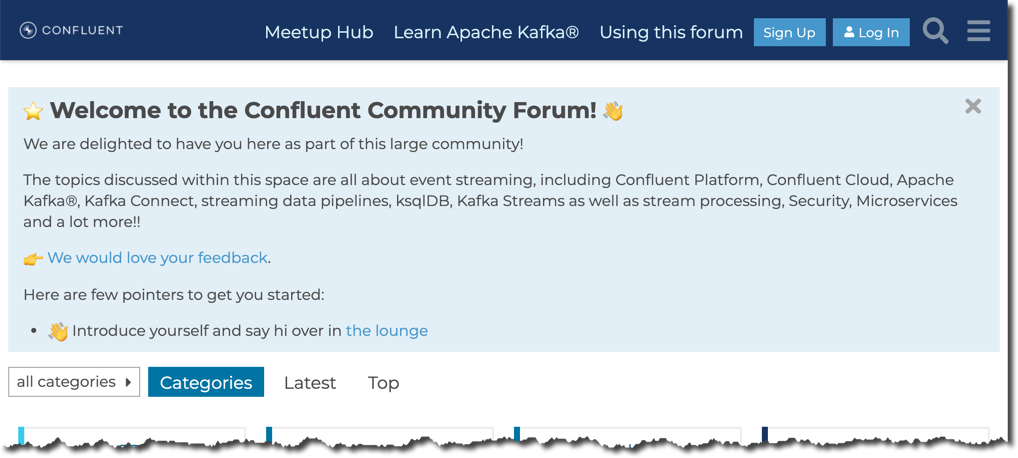The height and width of the screenshot is (458, 1018).
Task: Switch to the Top tab
Action: (383, 383)
